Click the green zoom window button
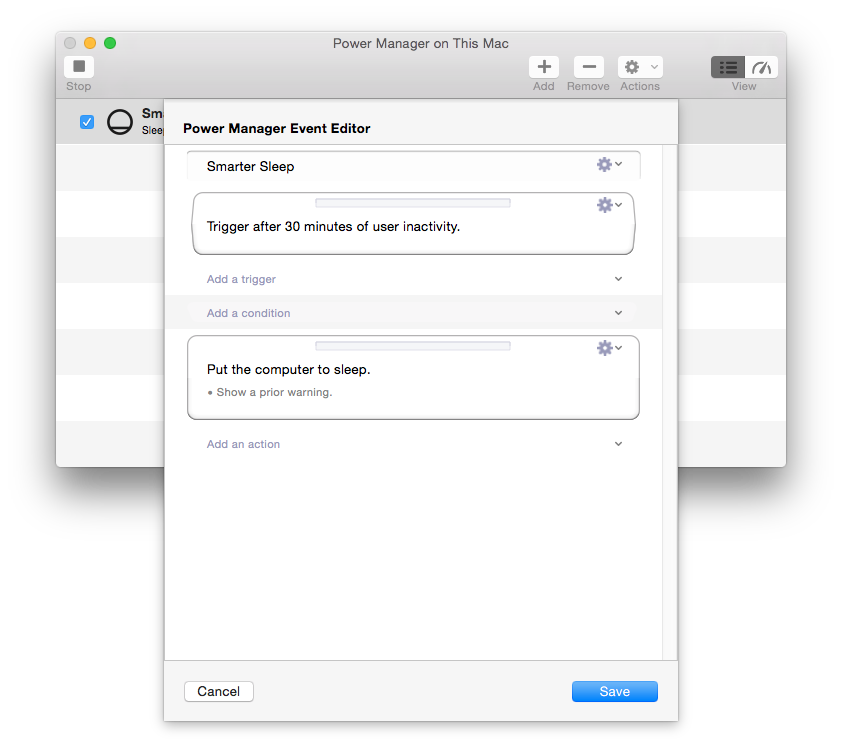842x742 pixels. coord(110,43)
